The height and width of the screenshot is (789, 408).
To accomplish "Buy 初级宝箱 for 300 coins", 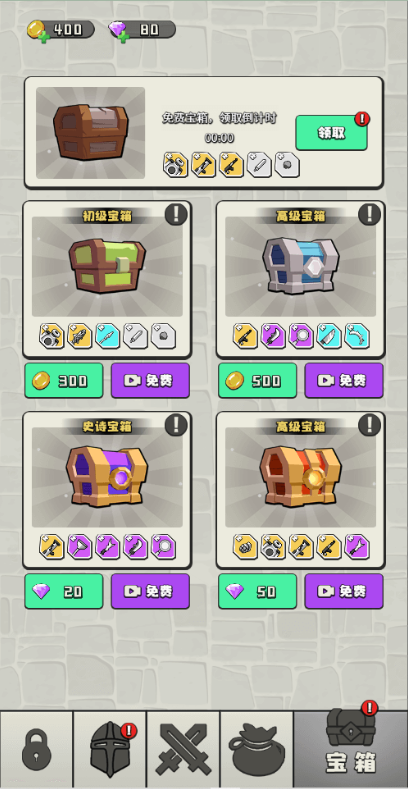I will 64,381.
